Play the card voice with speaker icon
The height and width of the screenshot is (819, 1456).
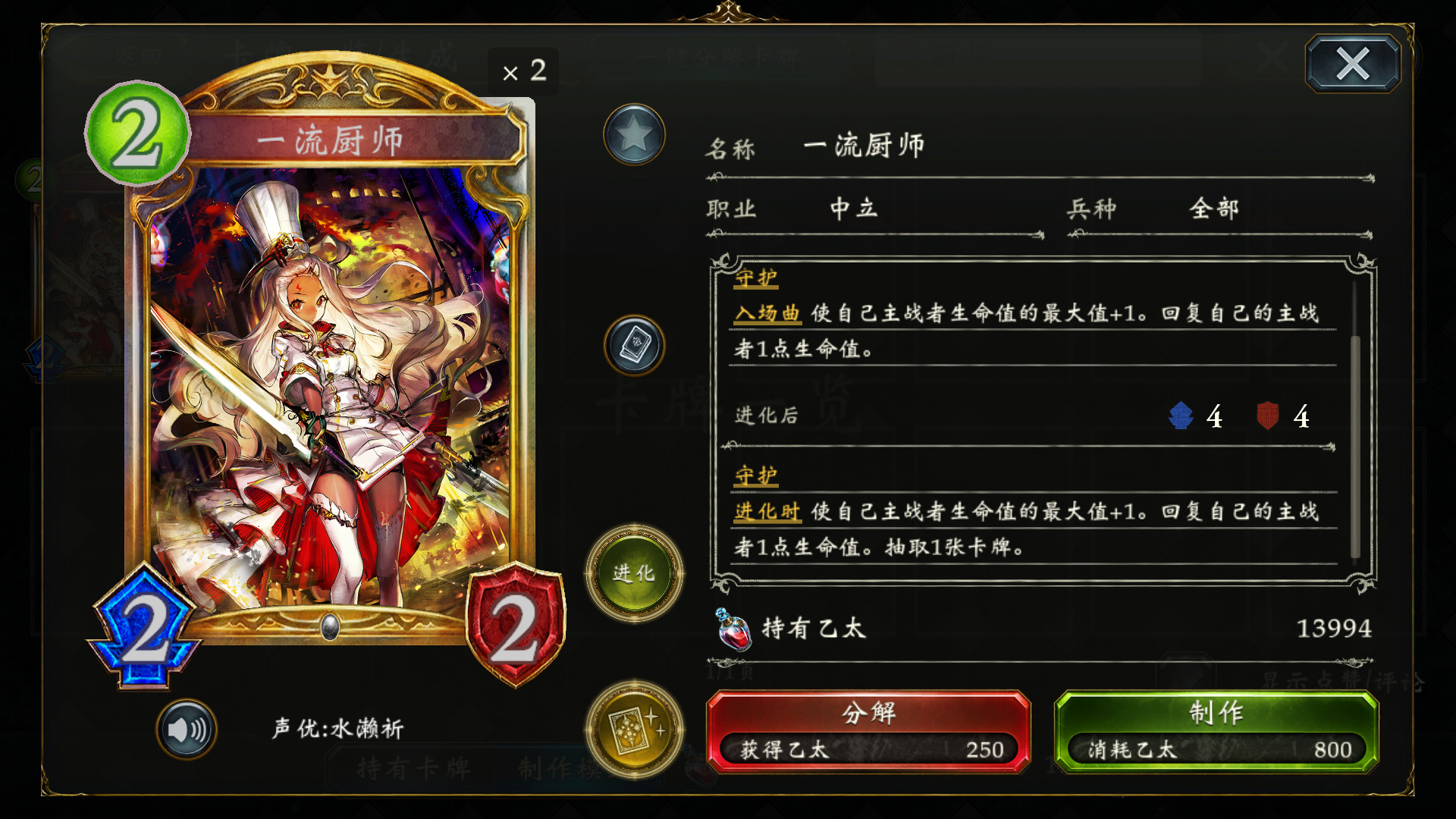click(x=187, y=730)
